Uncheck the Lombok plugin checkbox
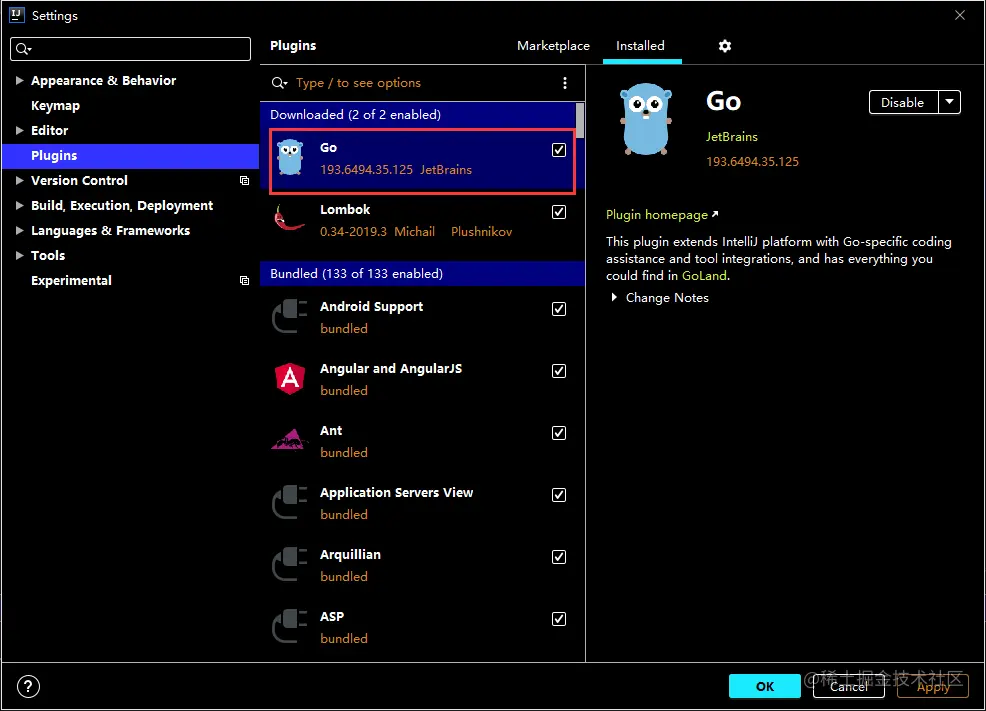The image size is (986, 711). pos(558,212)
